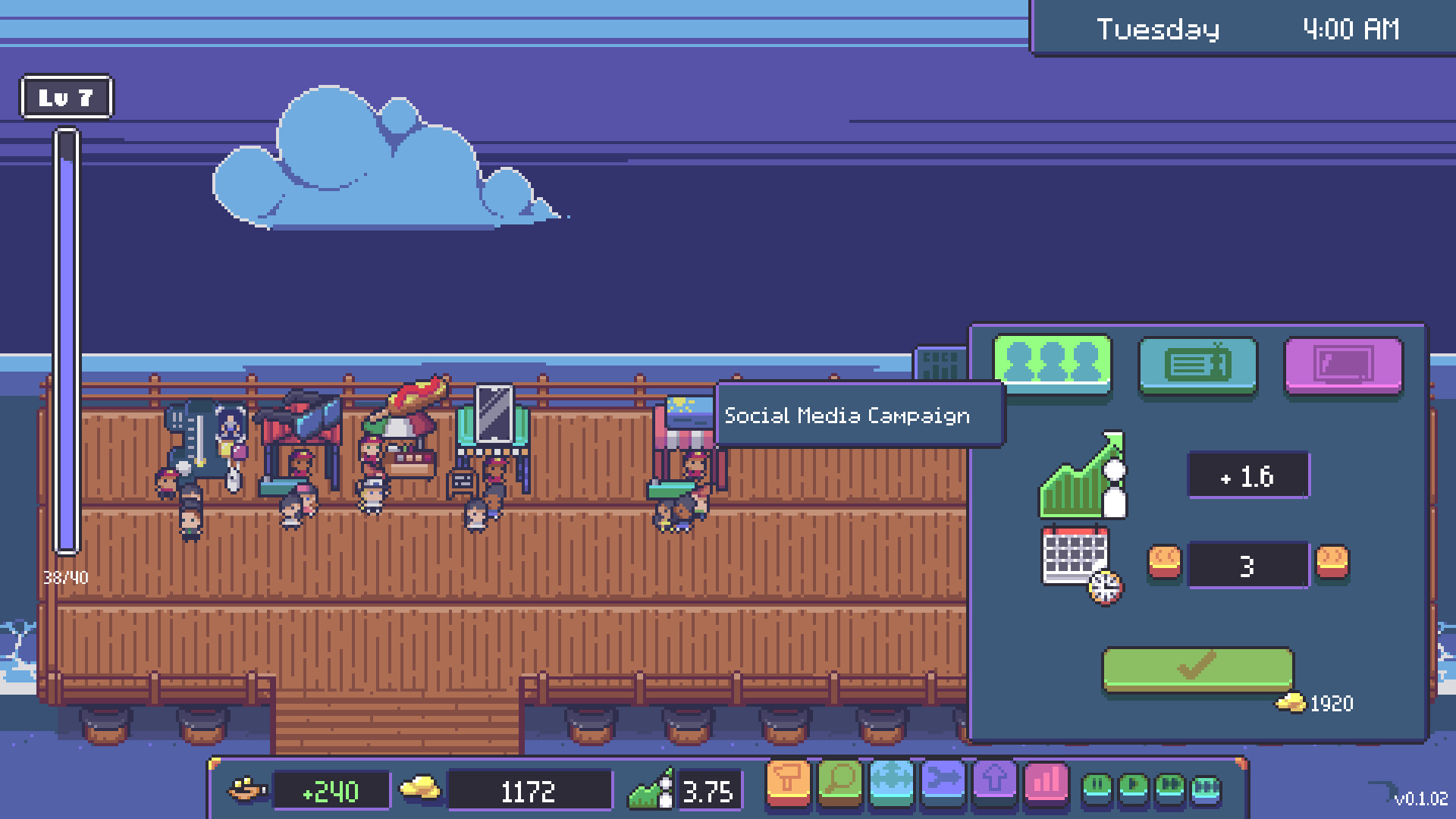The image size is (1456, 819).
Task: Select the orange build hammer tool
Action: click(x=789, y=784)
